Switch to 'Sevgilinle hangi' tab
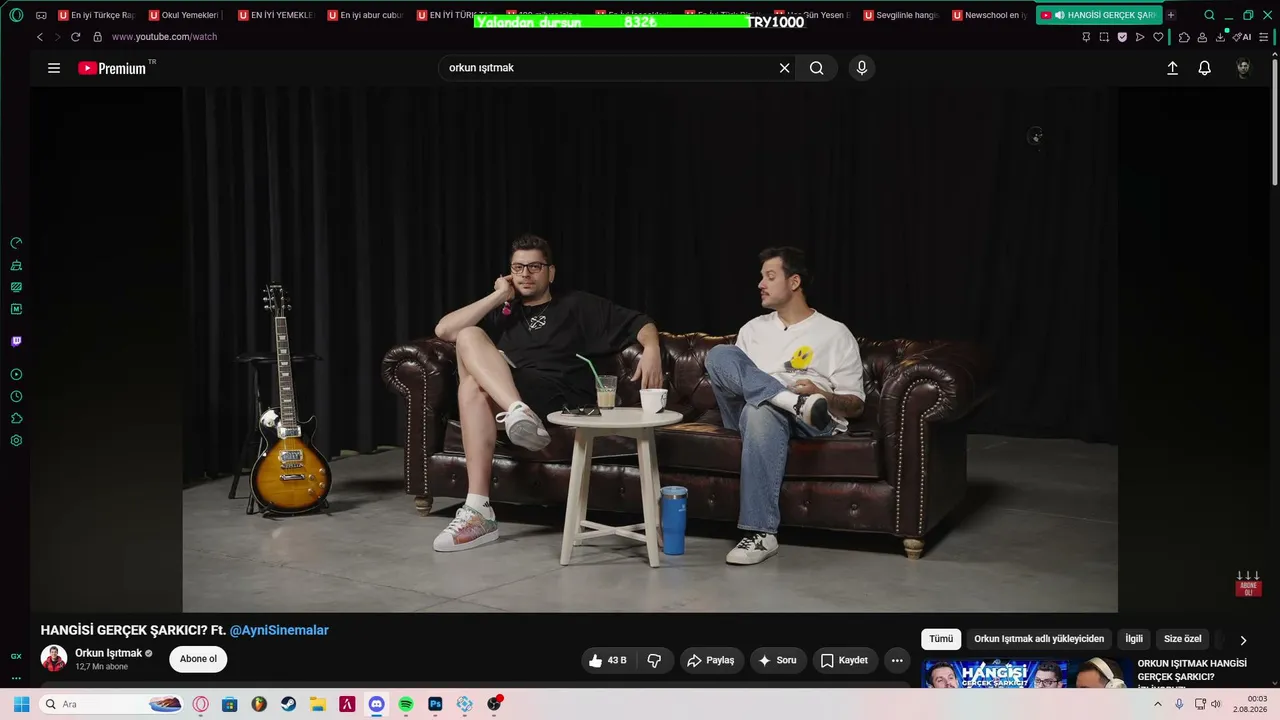 point(902,15)
